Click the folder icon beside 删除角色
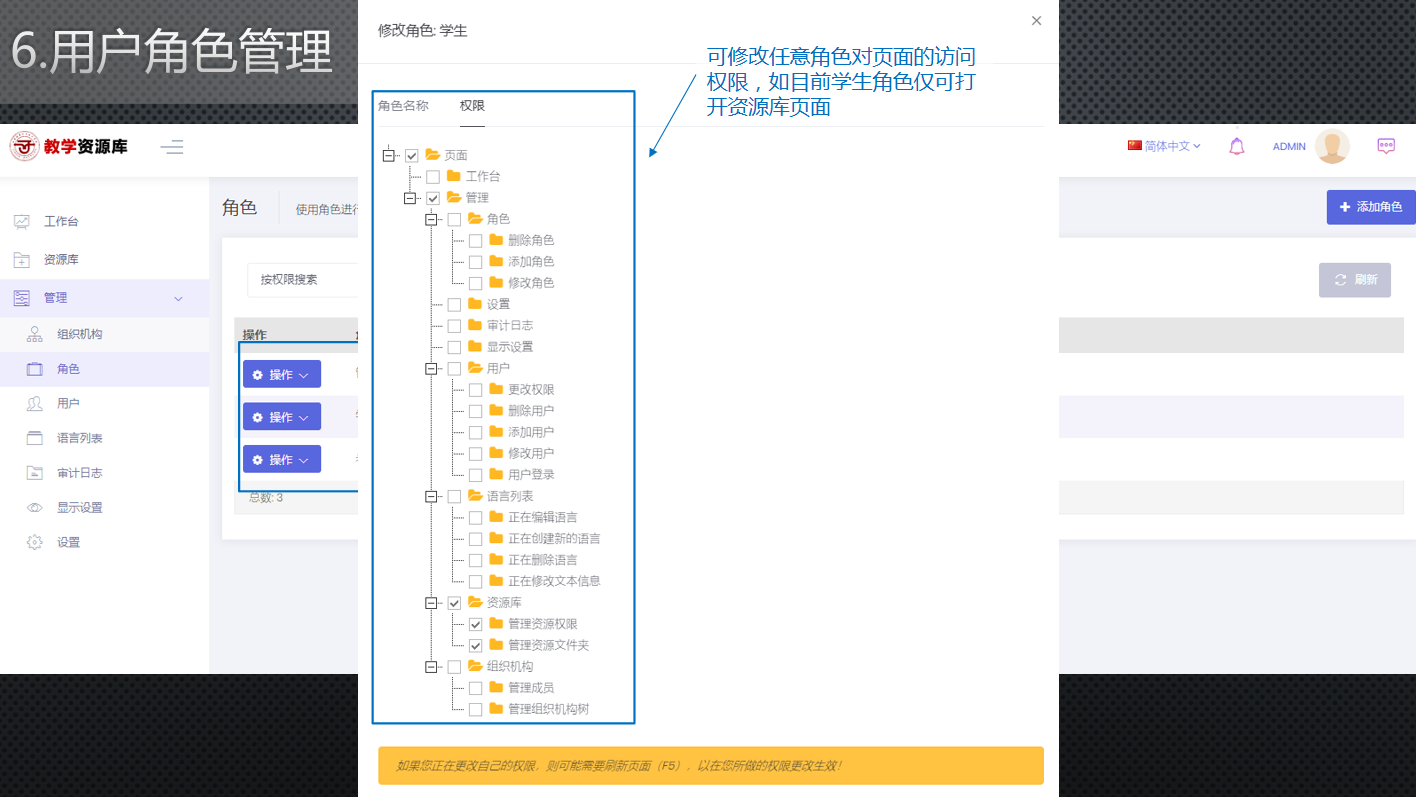The width and height of the screenshot is (1416, 797). click(496, 240)
